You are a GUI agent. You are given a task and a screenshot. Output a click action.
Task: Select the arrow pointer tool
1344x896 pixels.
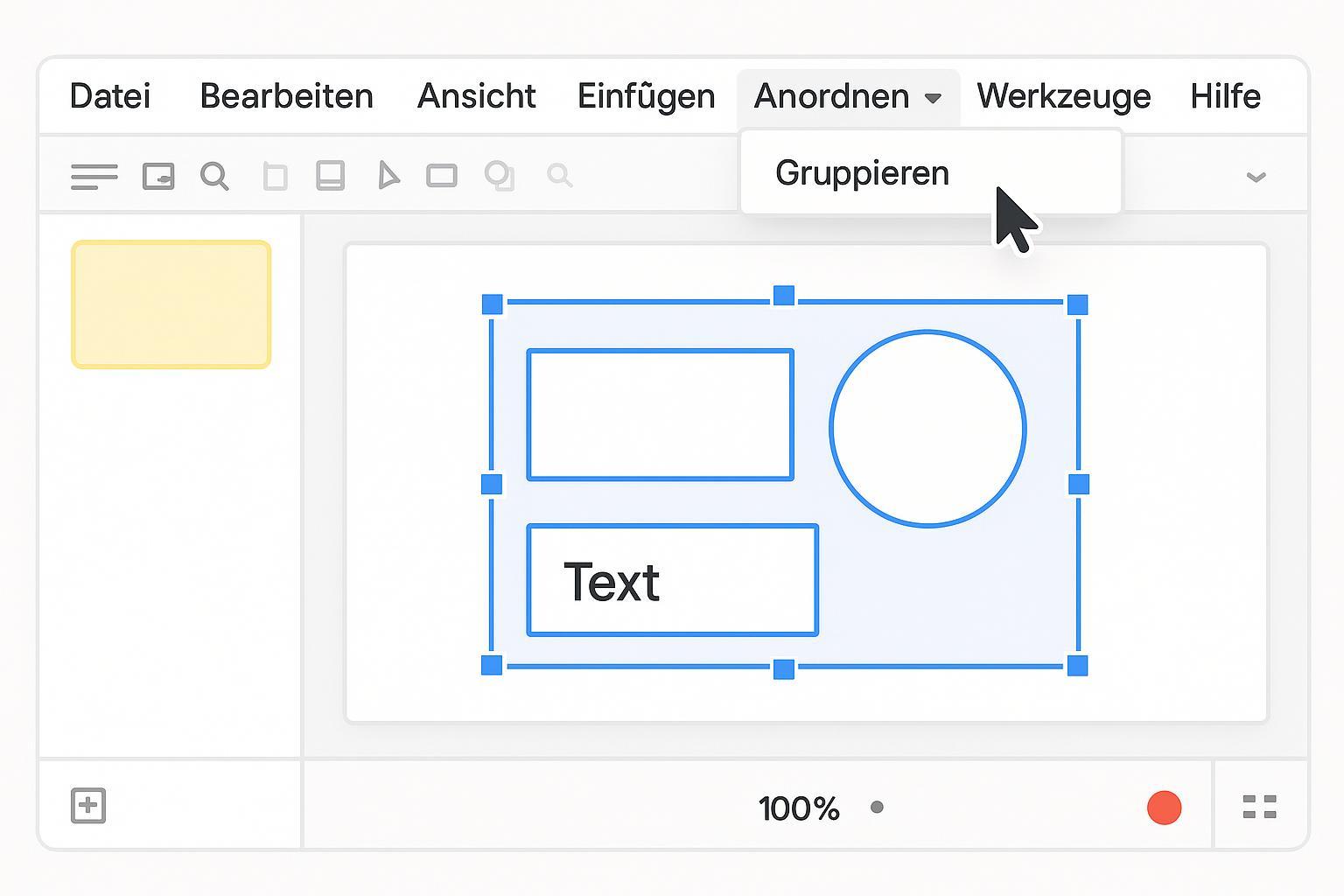tap(388, 176)
